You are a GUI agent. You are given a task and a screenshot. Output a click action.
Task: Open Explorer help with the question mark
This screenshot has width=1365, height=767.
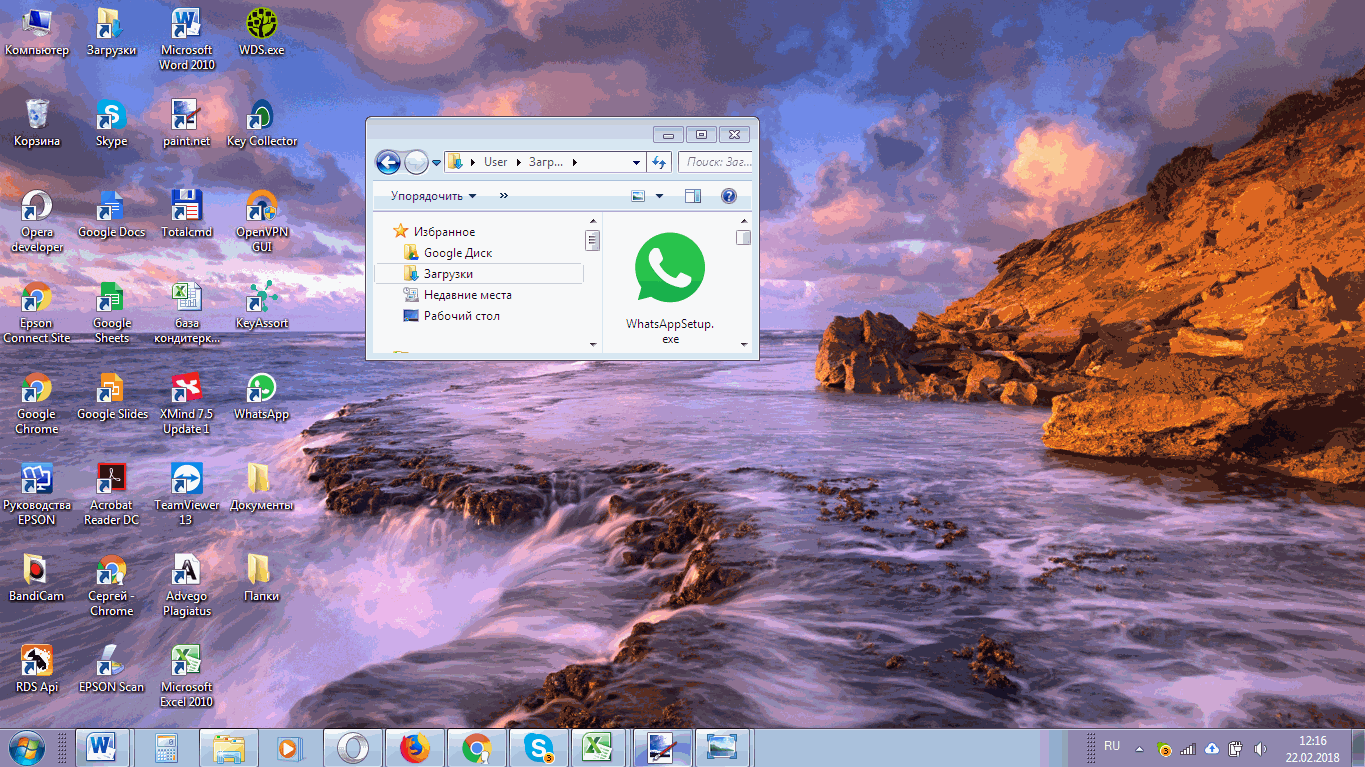[x=729, y=196]
